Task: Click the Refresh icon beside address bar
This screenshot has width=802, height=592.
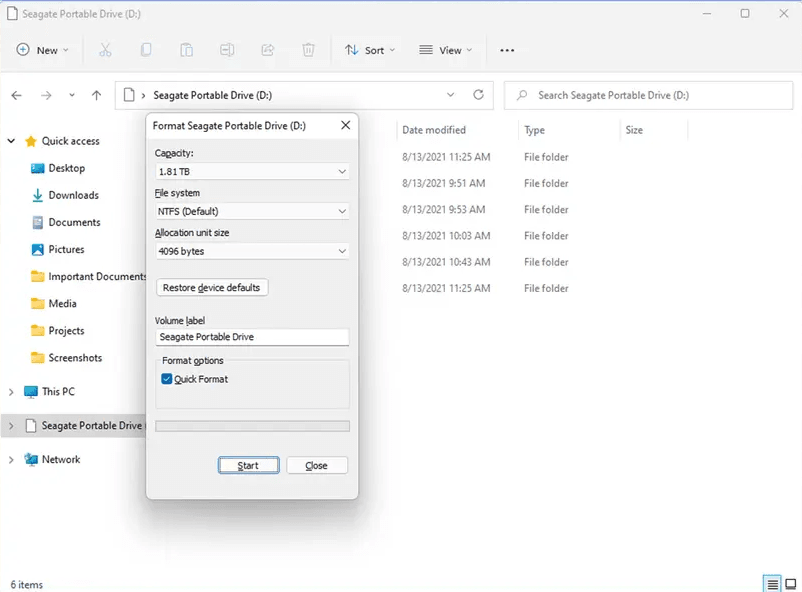Action: [x=478, y=95]
